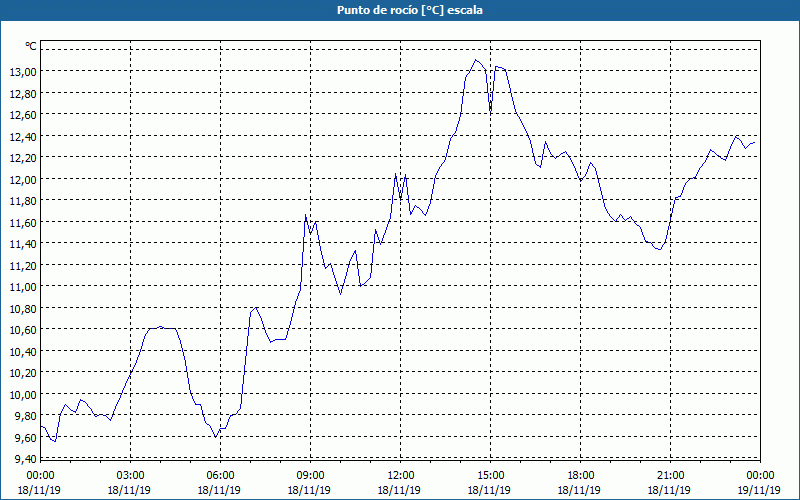Select the 10,20 y-axis value
Screen dimensions: 800x500
(23, 372)
